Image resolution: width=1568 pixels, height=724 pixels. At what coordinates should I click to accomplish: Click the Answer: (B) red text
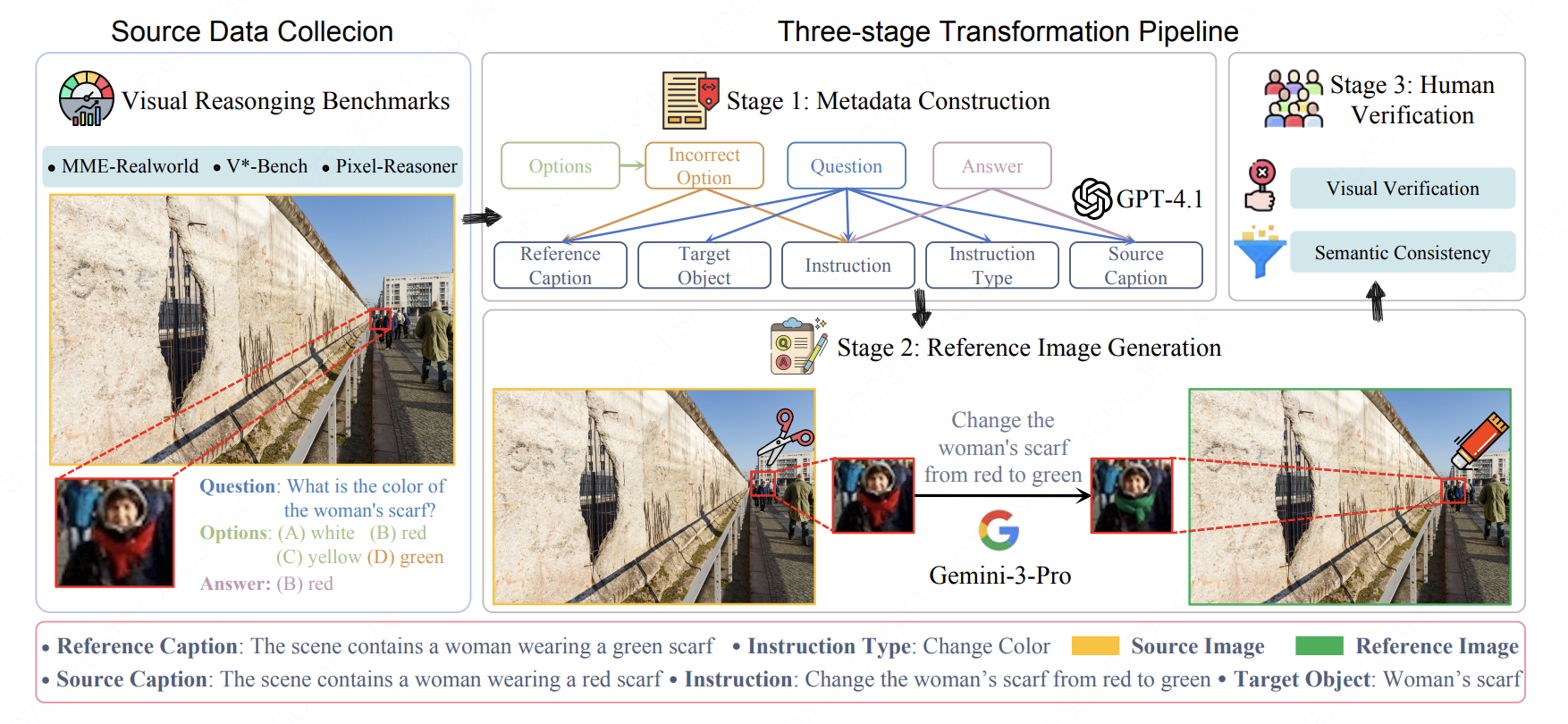coord(266,584)
